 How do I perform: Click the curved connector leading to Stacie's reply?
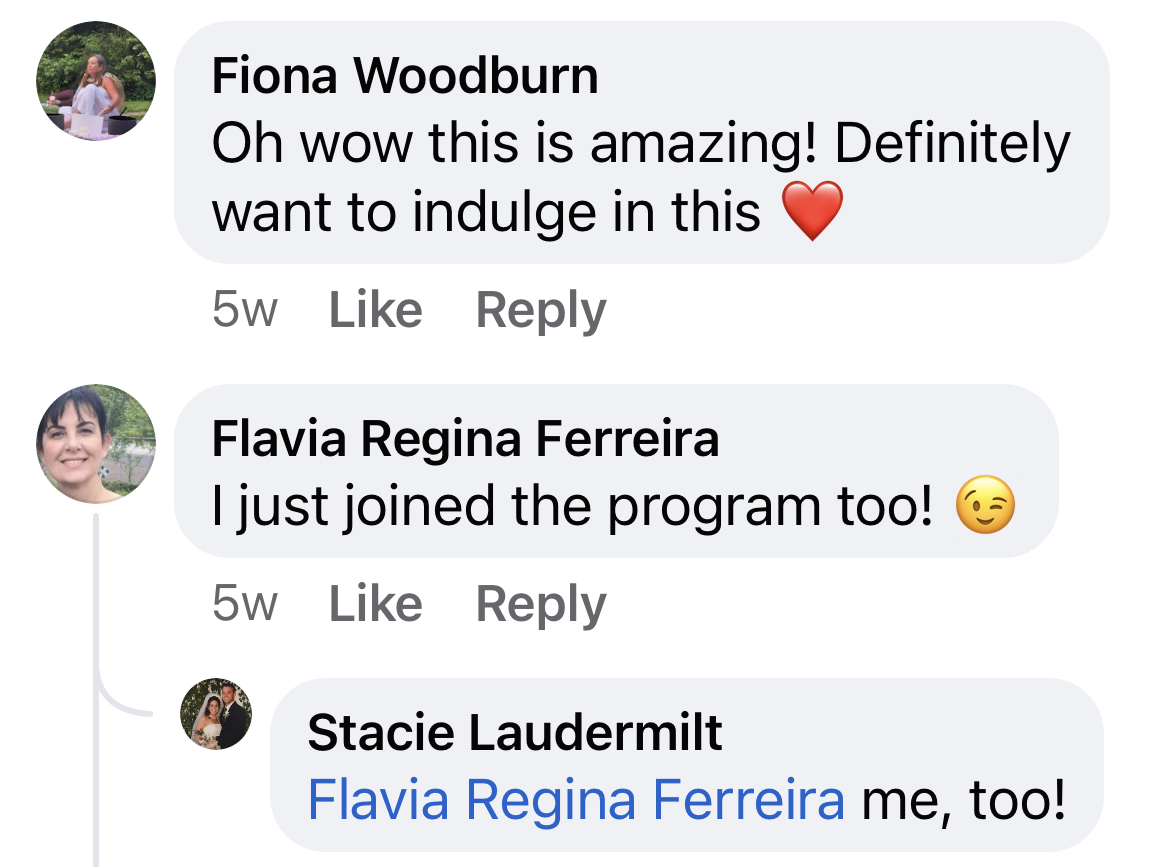118,703
